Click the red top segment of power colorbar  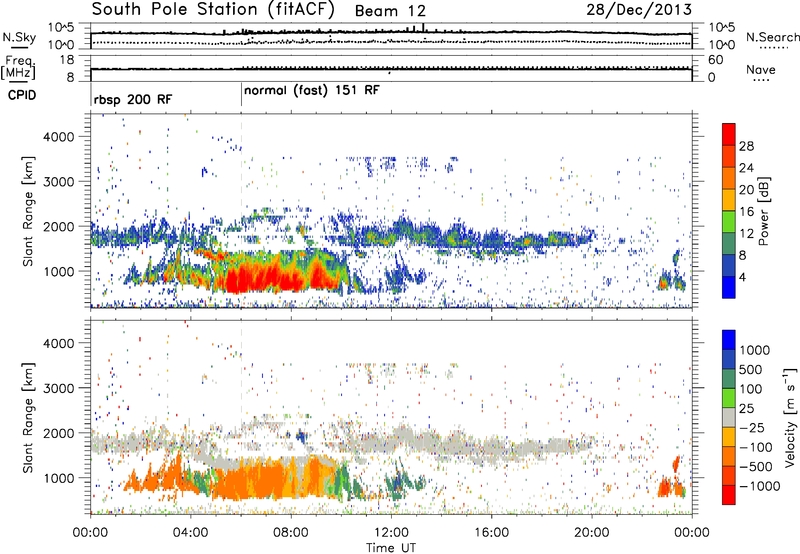click(x=729, y=135)
